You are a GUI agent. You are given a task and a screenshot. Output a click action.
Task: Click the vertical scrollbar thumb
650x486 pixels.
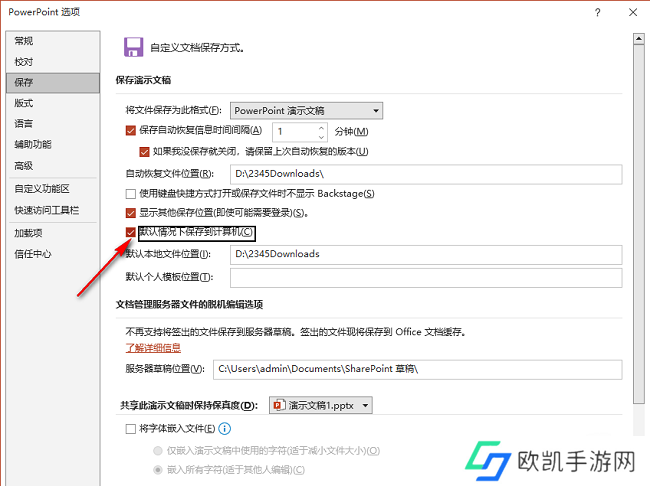click(x=638, y=224)
